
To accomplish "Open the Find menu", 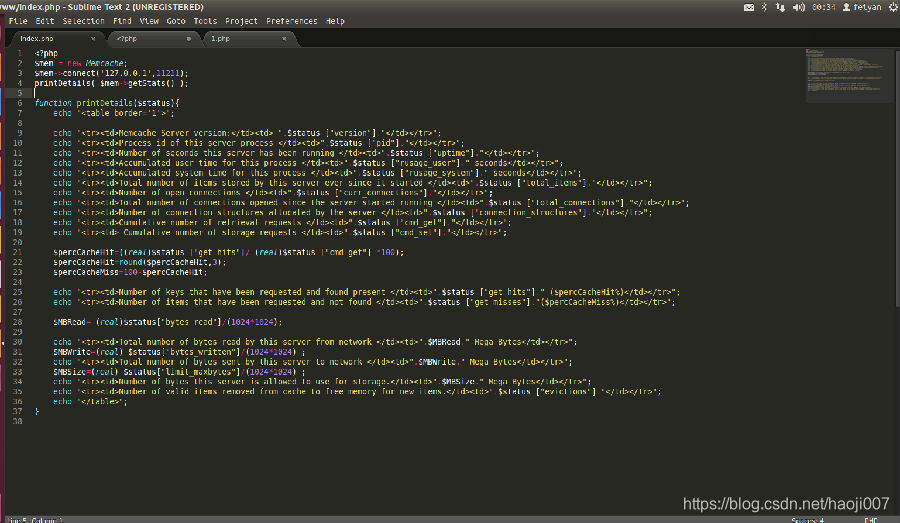I will [122, 21].
